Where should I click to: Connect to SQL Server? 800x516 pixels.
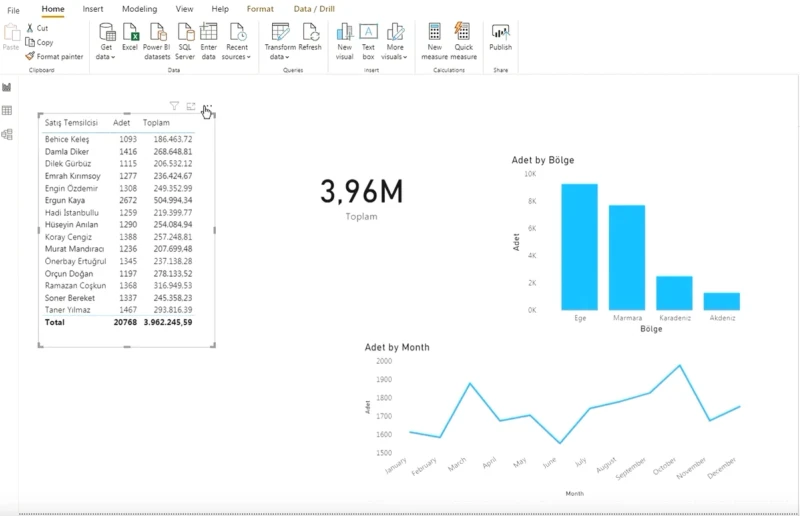185,42
